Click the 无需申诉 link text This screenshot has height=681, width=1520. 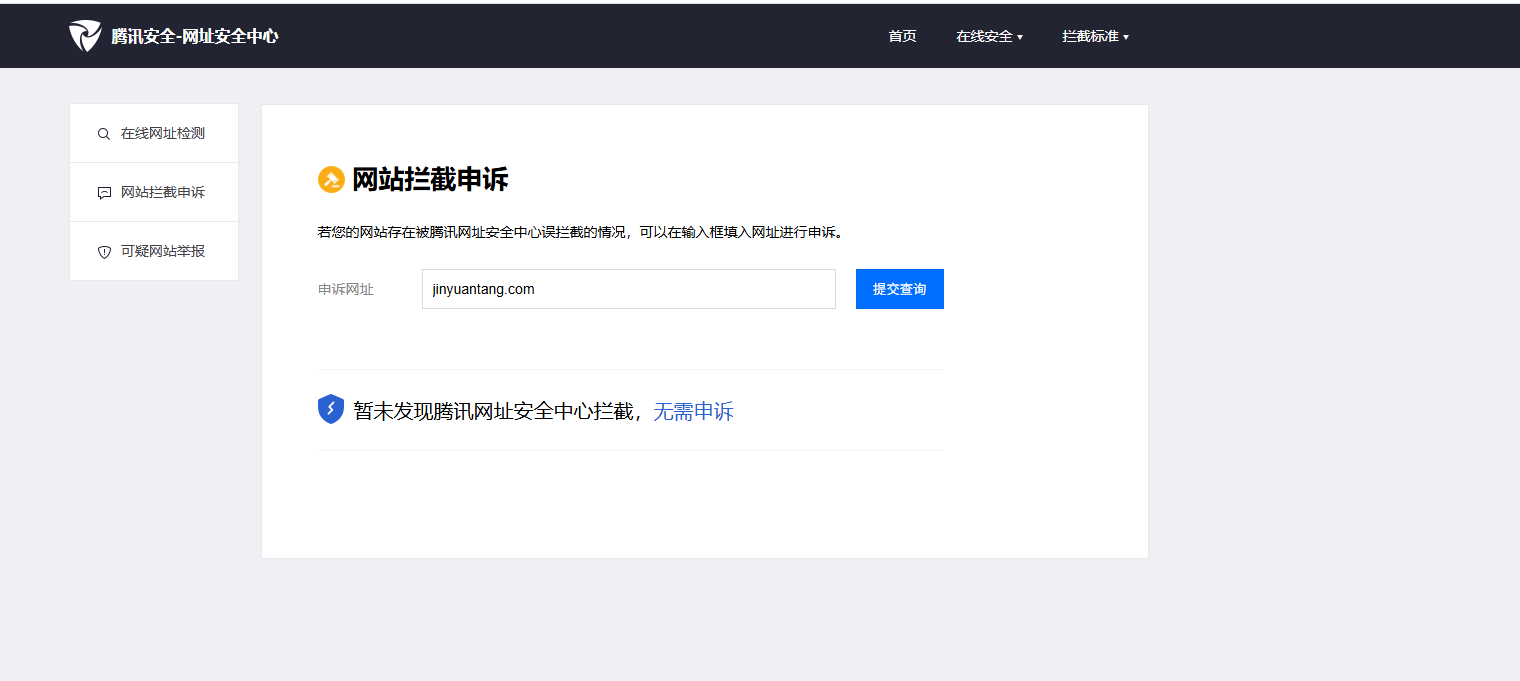coord(693,411)
